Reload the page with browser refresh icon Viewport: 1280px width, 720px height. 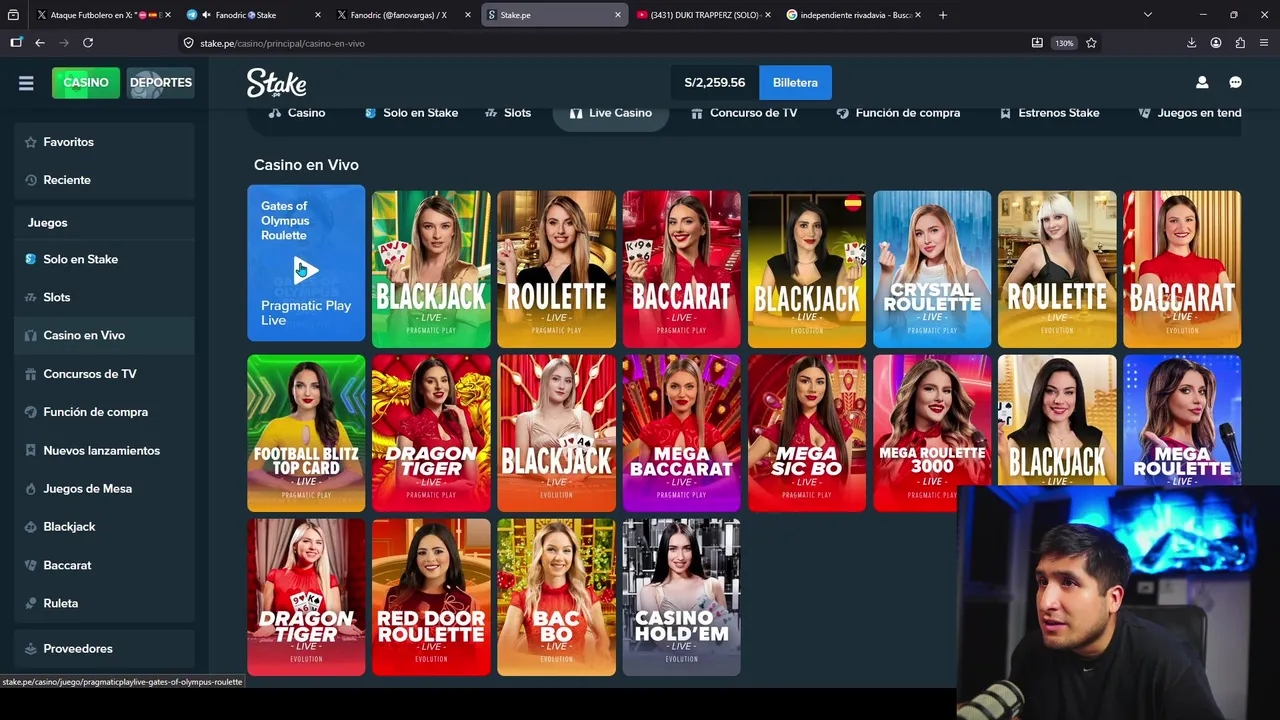(x=88, y=43)
